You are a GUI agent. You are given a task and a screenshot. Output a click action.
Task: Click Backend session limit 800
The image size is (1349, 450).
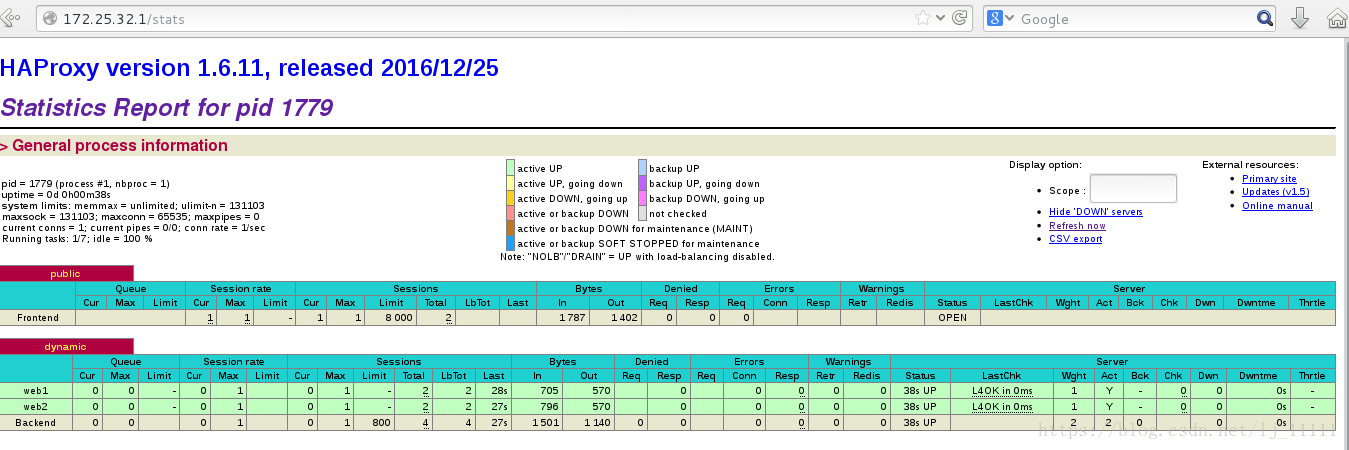[x=374, y=423]
